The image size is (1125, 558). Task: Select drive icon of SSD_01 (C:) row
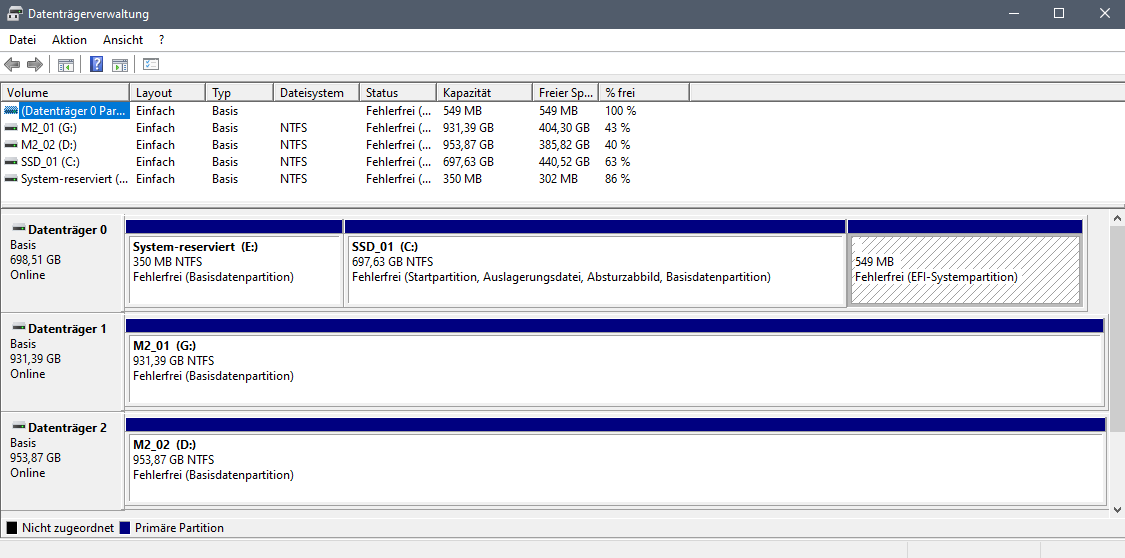tap(11, 162)
